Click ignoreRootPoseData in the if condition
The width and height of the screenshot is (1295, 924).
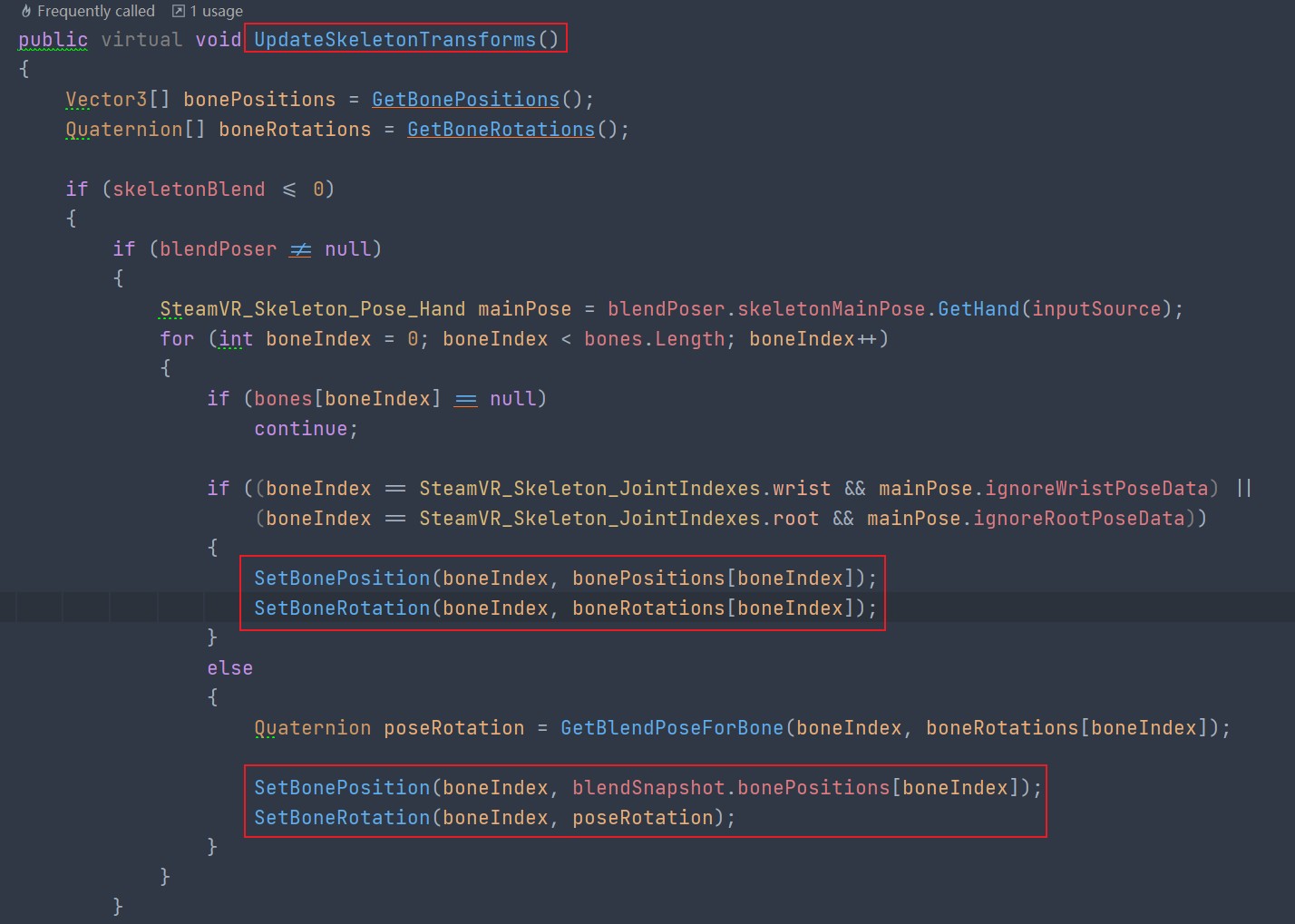(x=1079, y=518)
